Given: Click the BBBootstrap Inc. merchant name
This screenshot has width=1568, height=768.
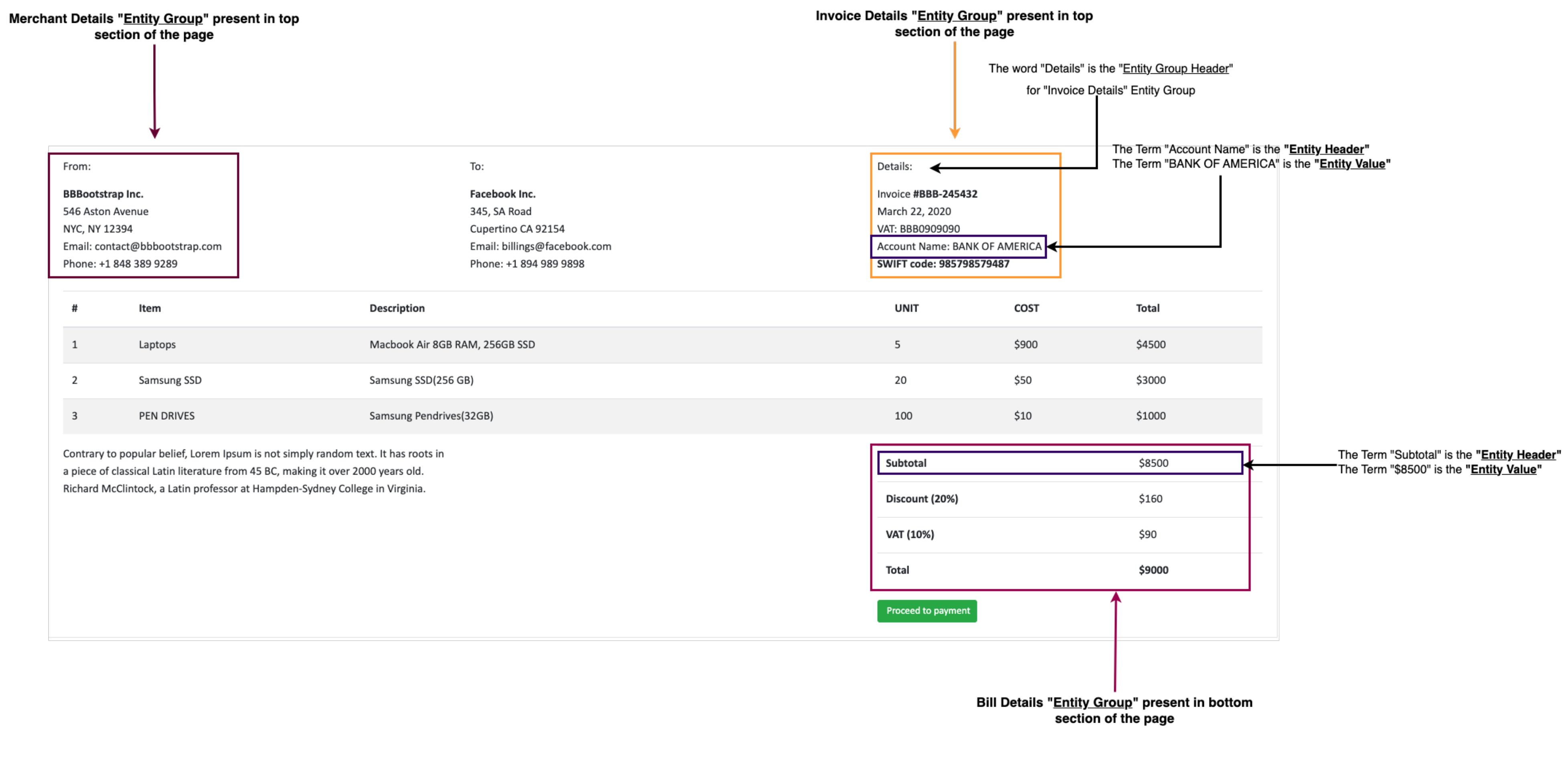Looking at the screenshot, I should 103,194.
